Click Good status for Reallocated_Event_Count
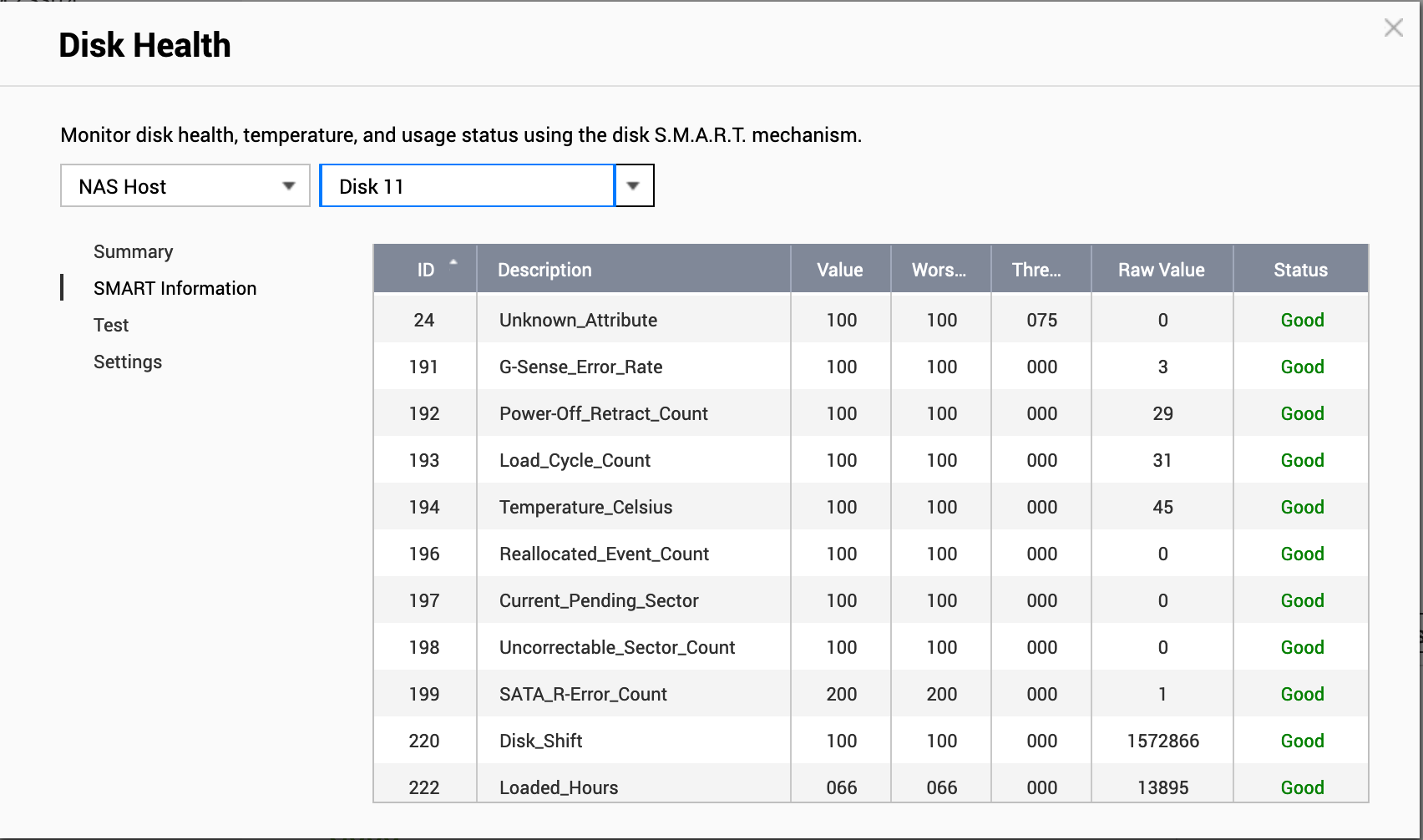The height and width of the screenshot is (840, 1423). pyautogui.click(x=1302, y=554)
